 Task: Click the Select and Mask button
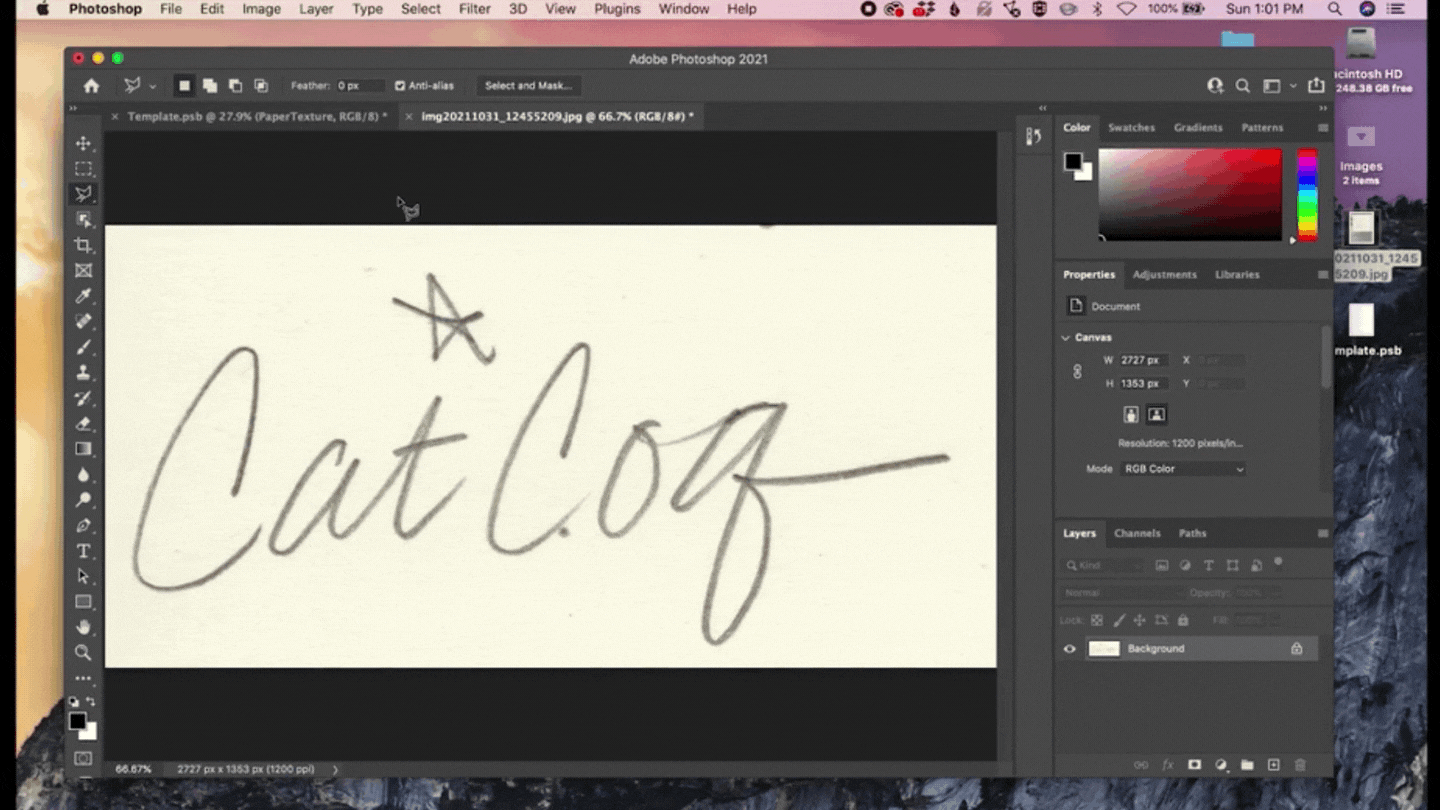click(x=528, y=86)
